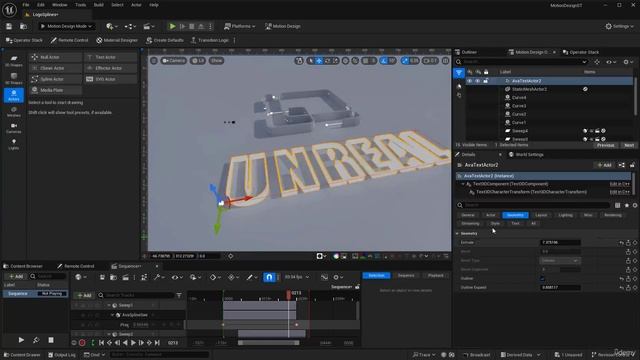This screenshot has height=360, width=640.
Task: Toggle the lock on AvaTextActor2 row
Action: 486,81
